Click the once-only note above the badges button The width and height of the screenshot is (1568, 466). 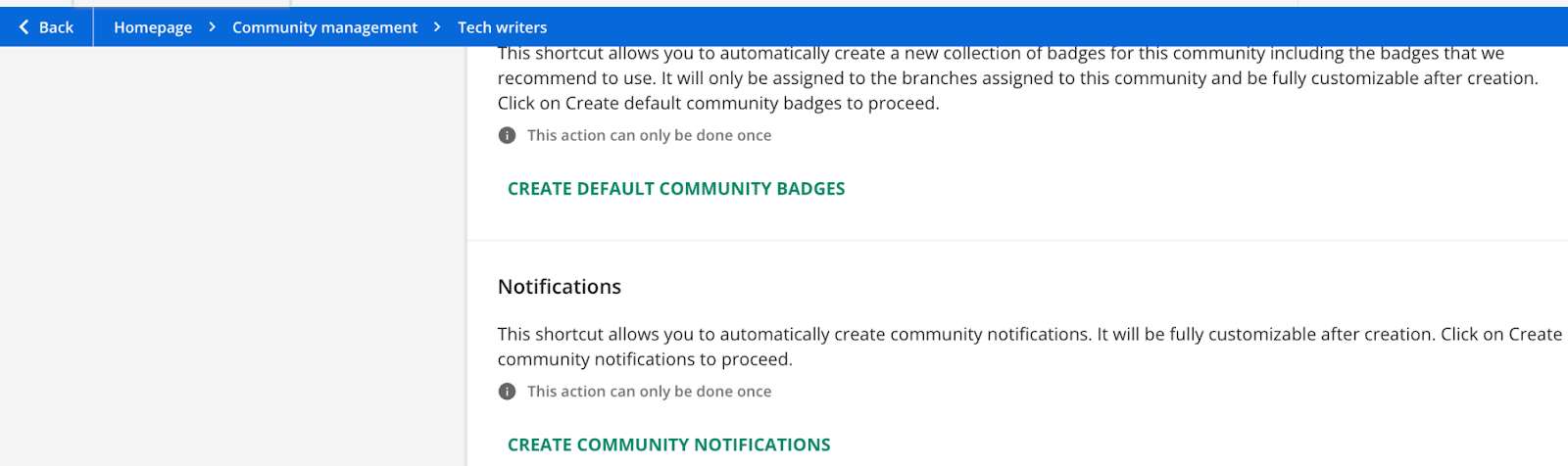[x=649, y=135]
